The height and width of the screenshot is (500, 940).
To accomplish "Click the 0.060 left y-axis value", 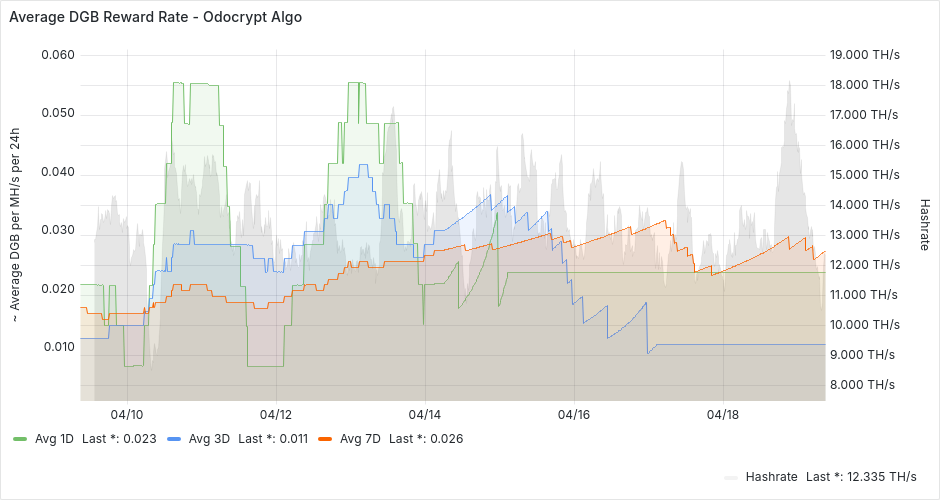I will point(57,54).
